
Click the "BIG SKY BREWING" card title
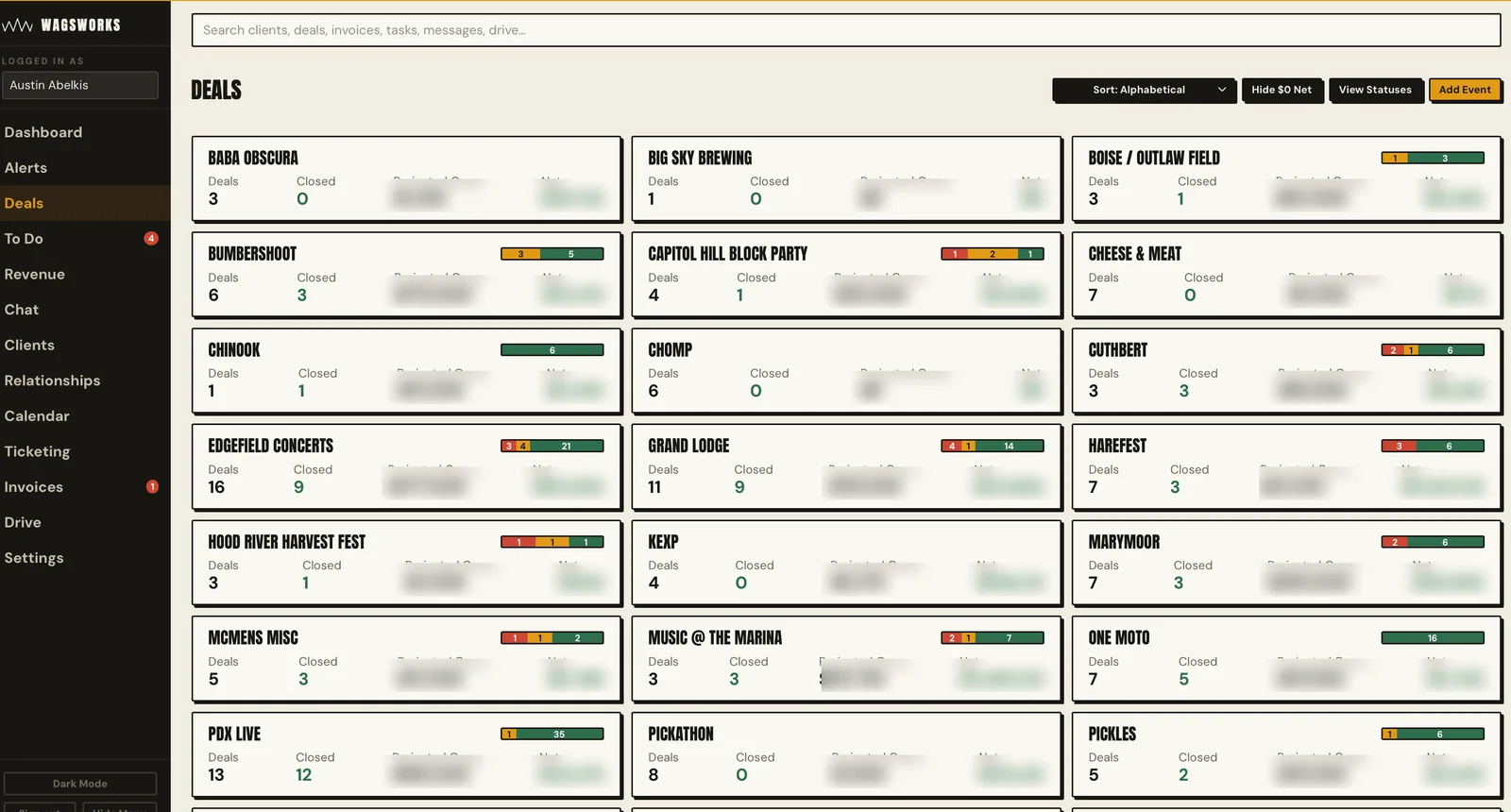coord(700,158)
